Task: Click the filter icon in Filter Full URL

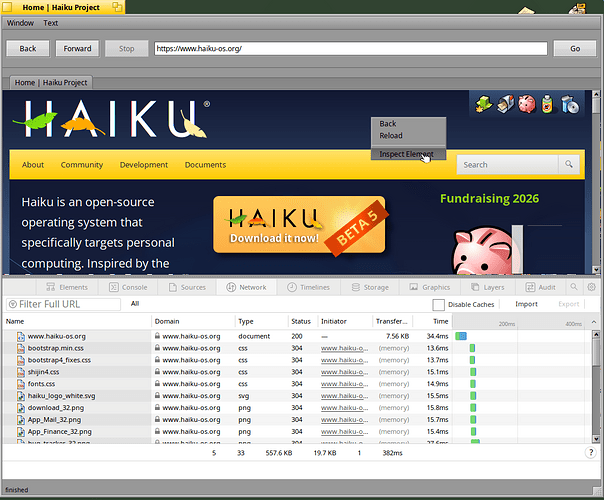Action: click(13, 304)
